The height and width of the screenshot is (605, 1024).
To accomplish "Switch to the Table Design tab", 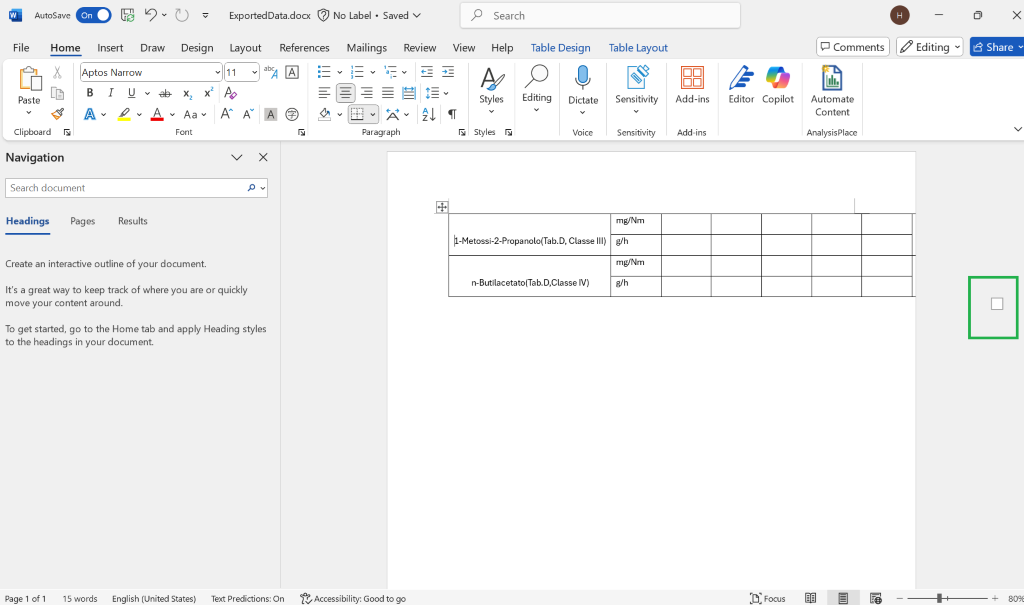I will [560, 48].
